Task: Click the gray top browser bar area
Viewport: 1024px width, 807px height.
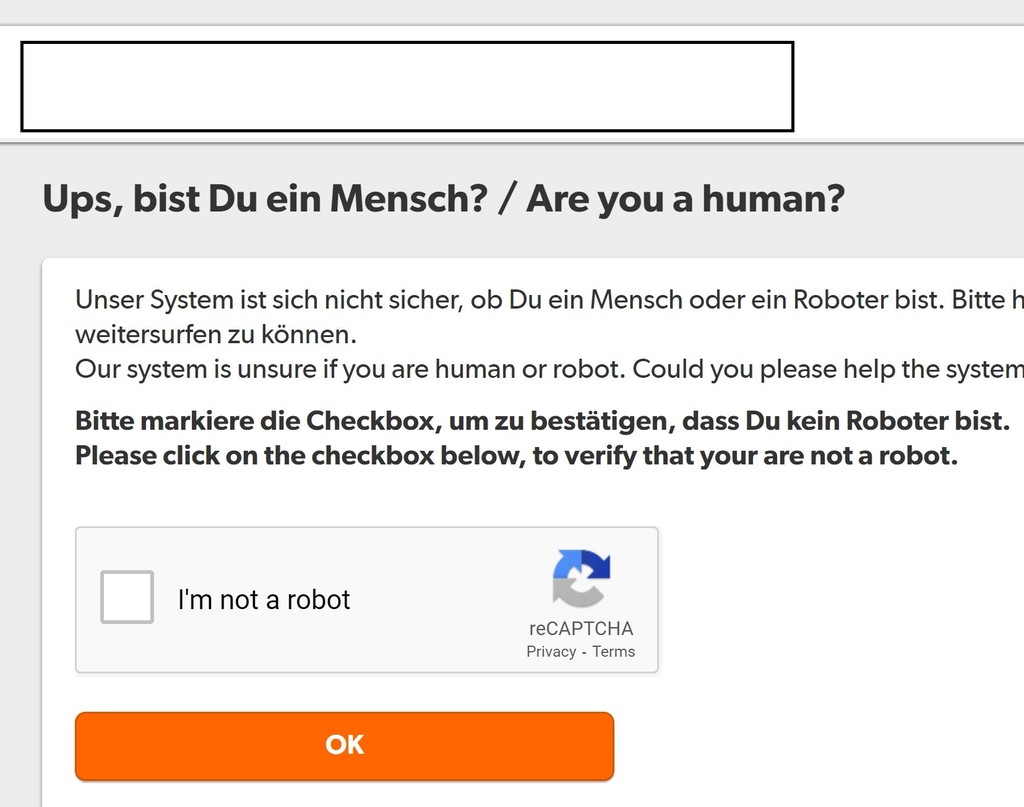Action: click(512, 12)
